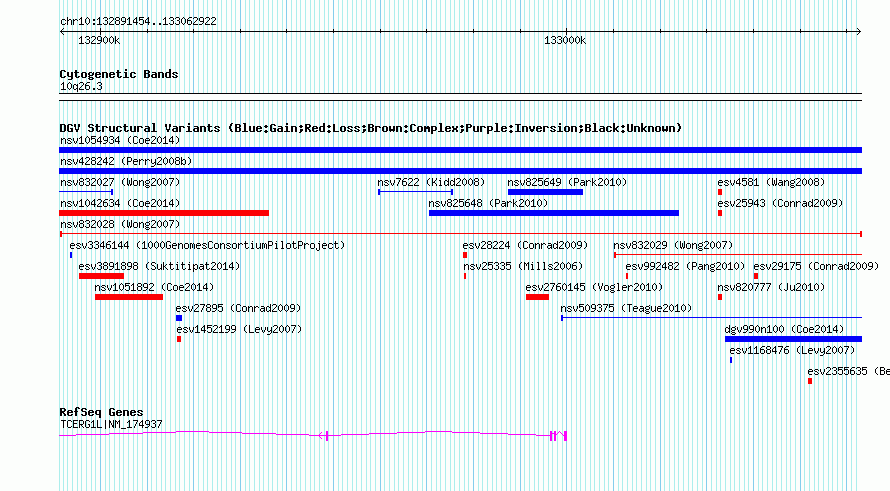Click the ruler's left arrow

click(x=62, y=32)
